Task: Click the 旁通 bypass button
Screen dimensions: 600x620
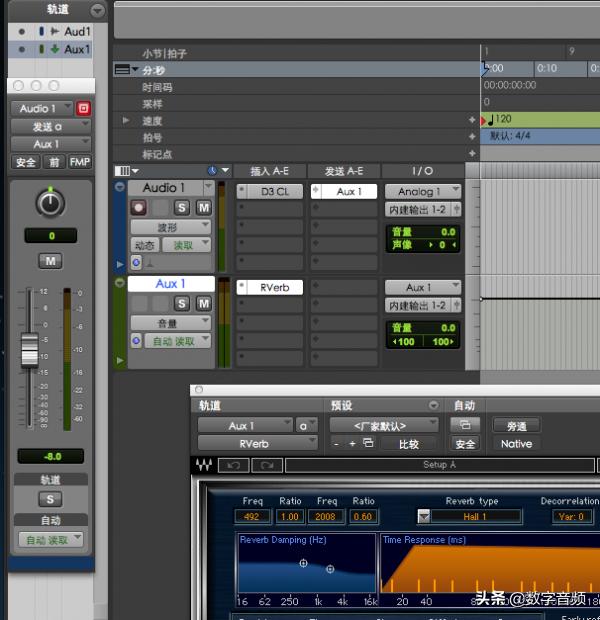Action: tap(516, 426)
